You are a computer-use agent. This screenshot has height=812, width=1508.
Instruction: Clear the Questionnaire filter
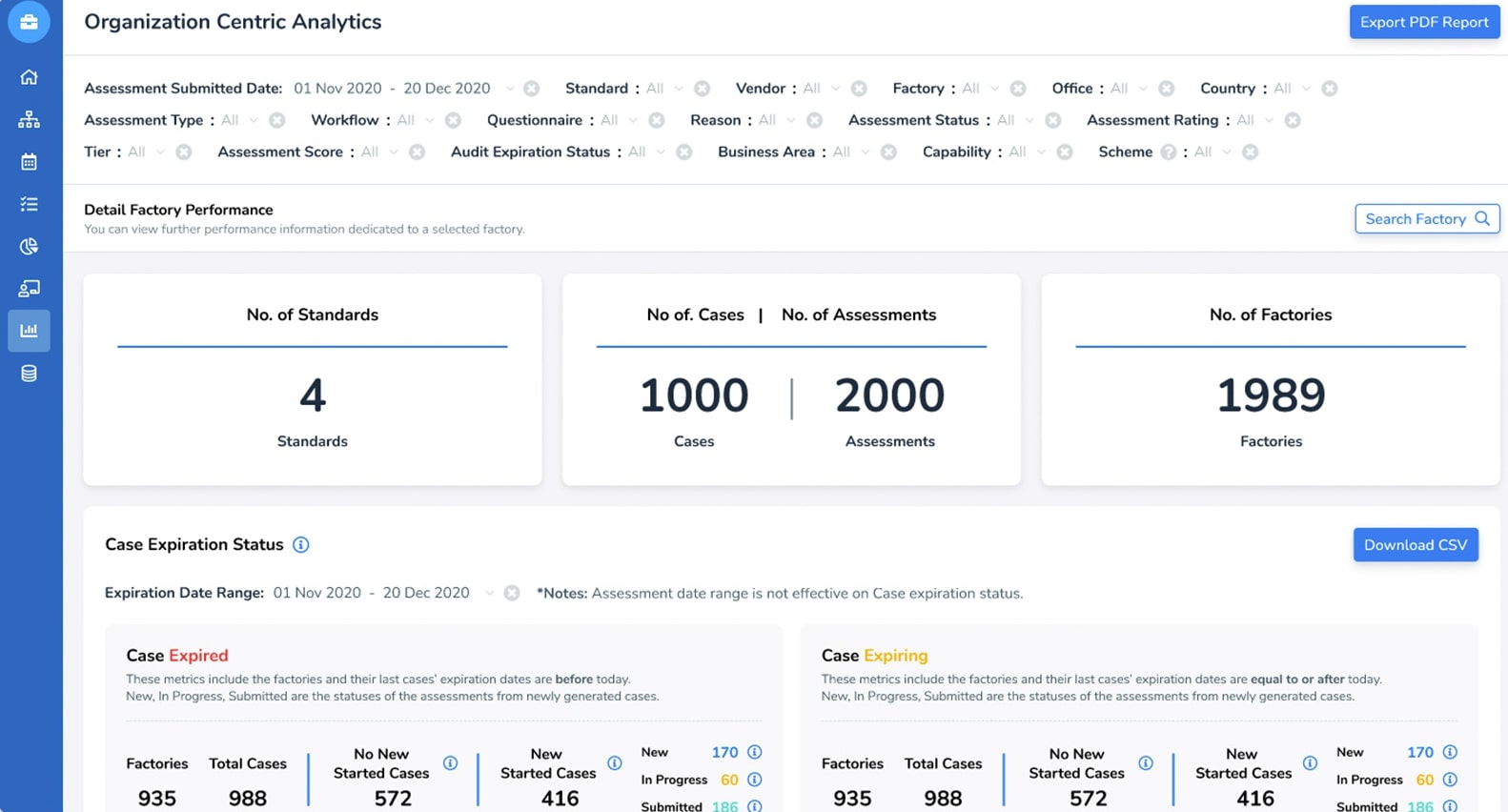pos(657,120)
